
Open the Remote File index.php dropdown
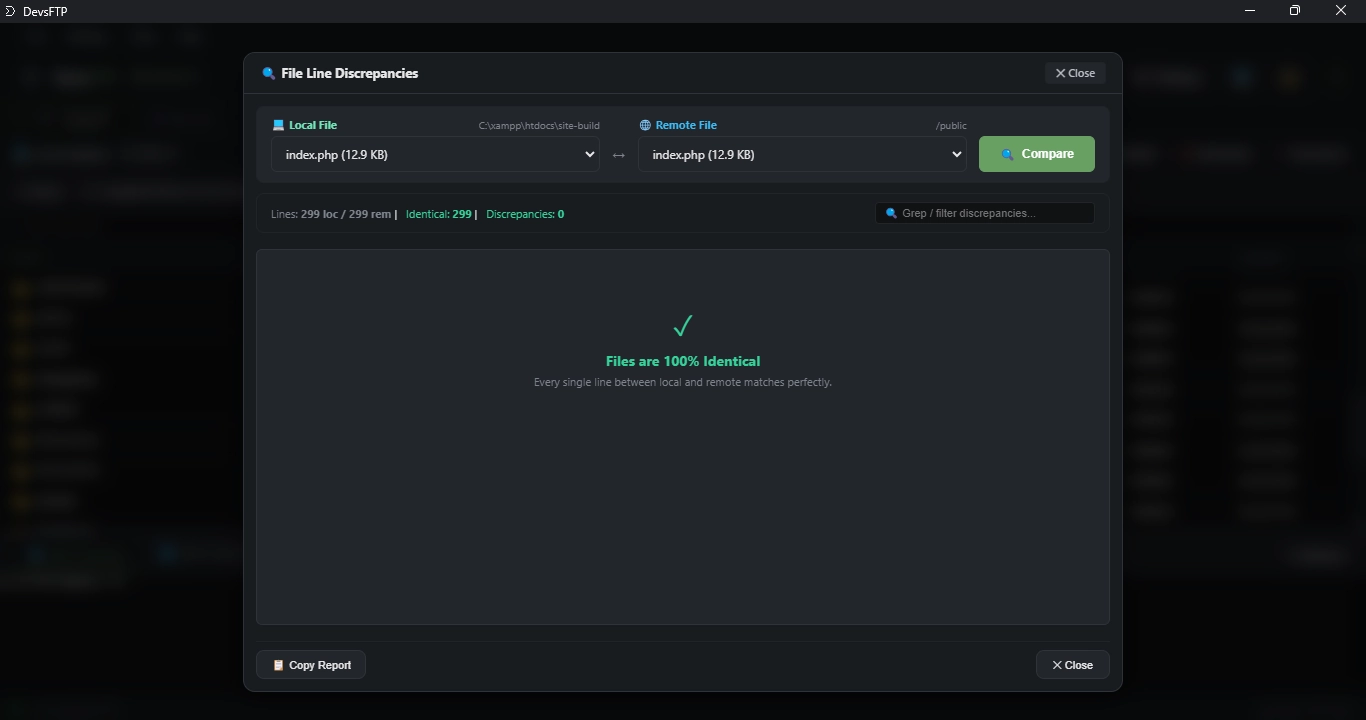click(x=802, y=155)
